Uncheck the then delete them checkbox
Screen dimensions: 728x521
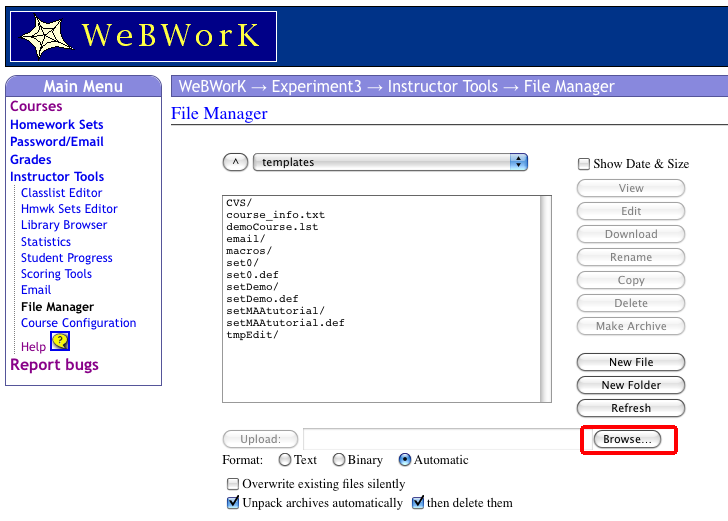click(418, 503)
